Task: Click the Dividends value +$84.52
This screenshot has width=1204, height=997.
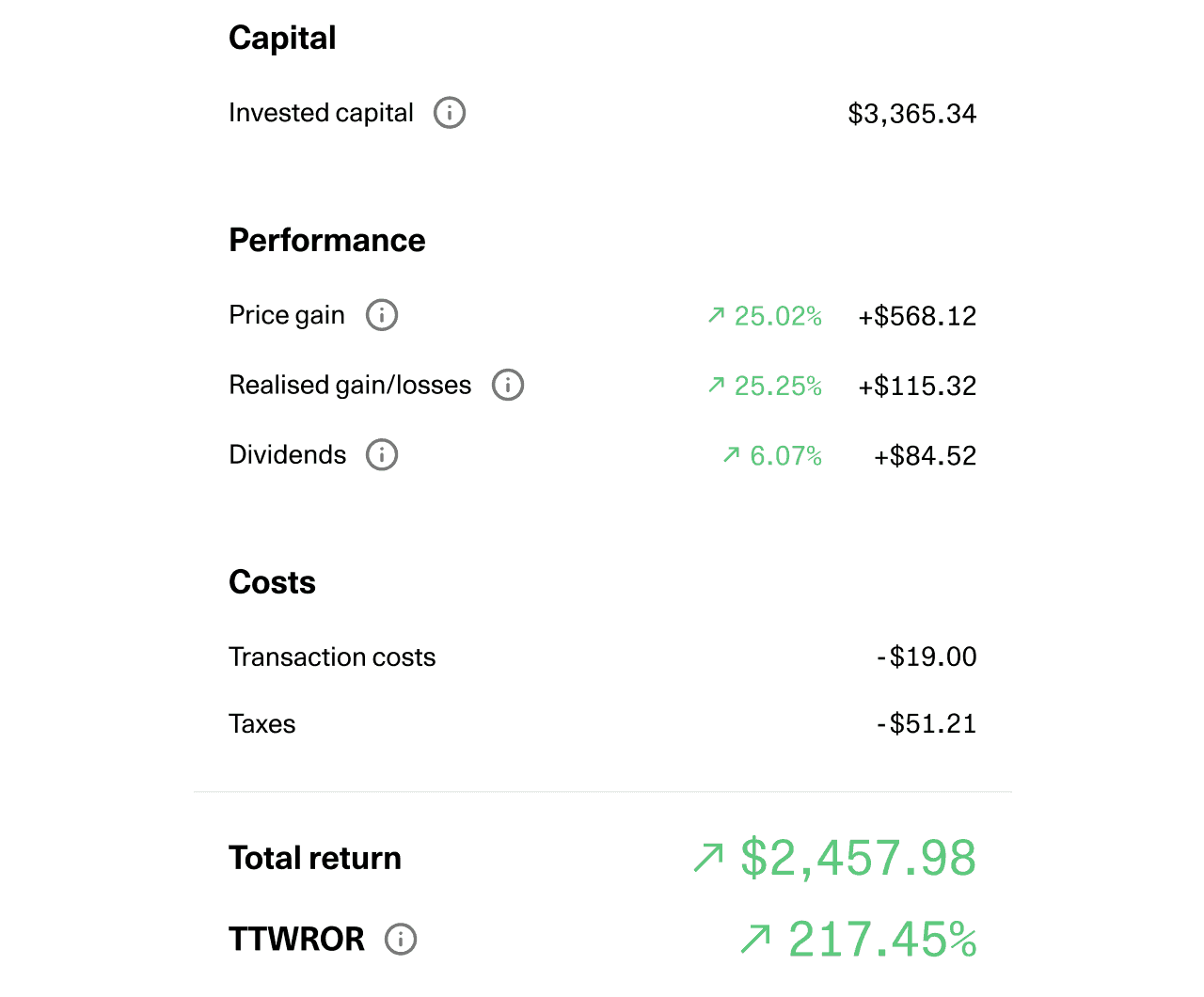Action: coord(926,456)
